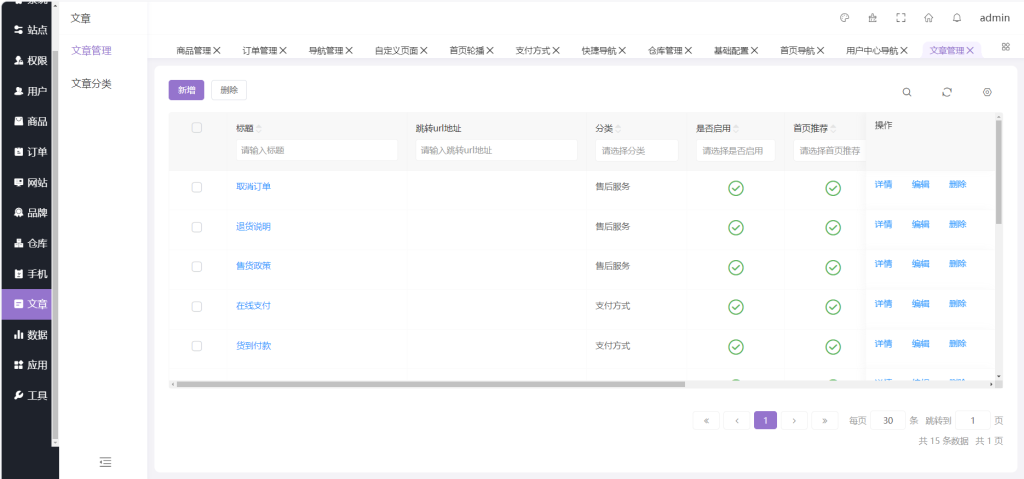This screenshot has height=479, width=1024.
Task: Check the 退货说明 row checkbox
Action: pos(197,227)
